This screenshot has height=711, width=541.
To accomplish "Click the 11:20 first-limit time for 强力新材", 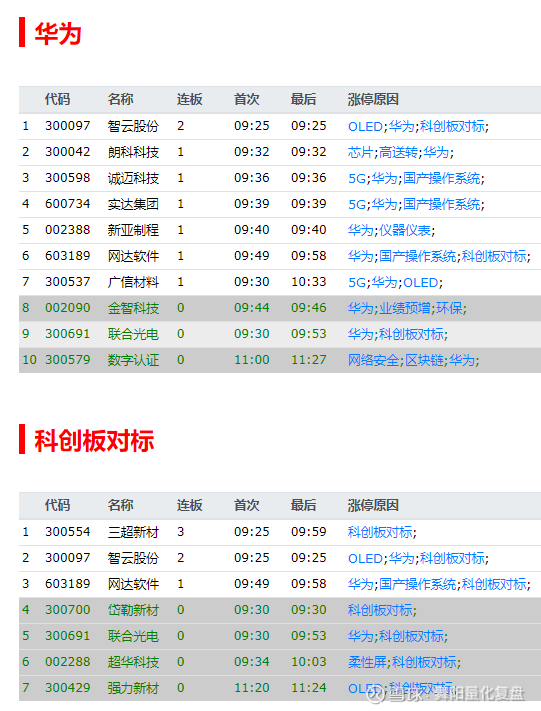I will pos(252,688).
